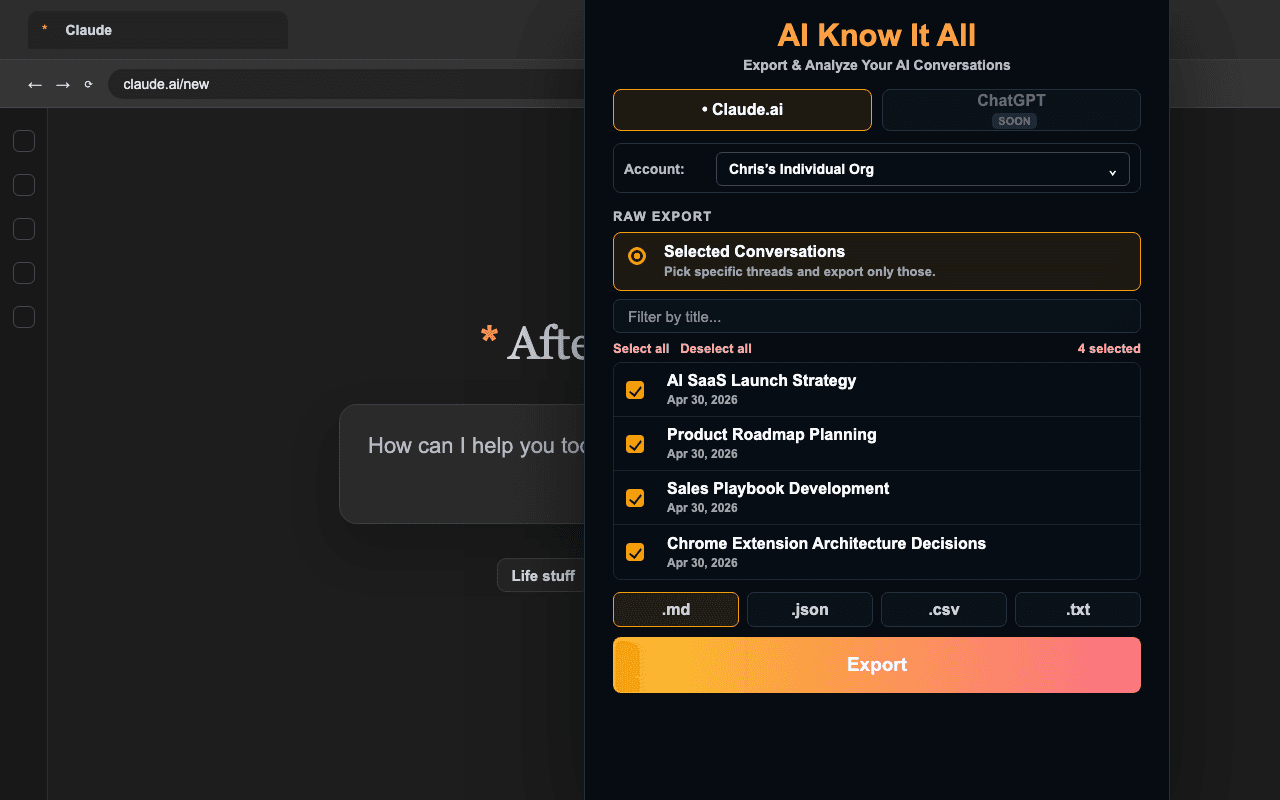The width and height of the screenshot is (1280, 800).
Task: Click the claude.ai/new address bar
Action: 346,84
